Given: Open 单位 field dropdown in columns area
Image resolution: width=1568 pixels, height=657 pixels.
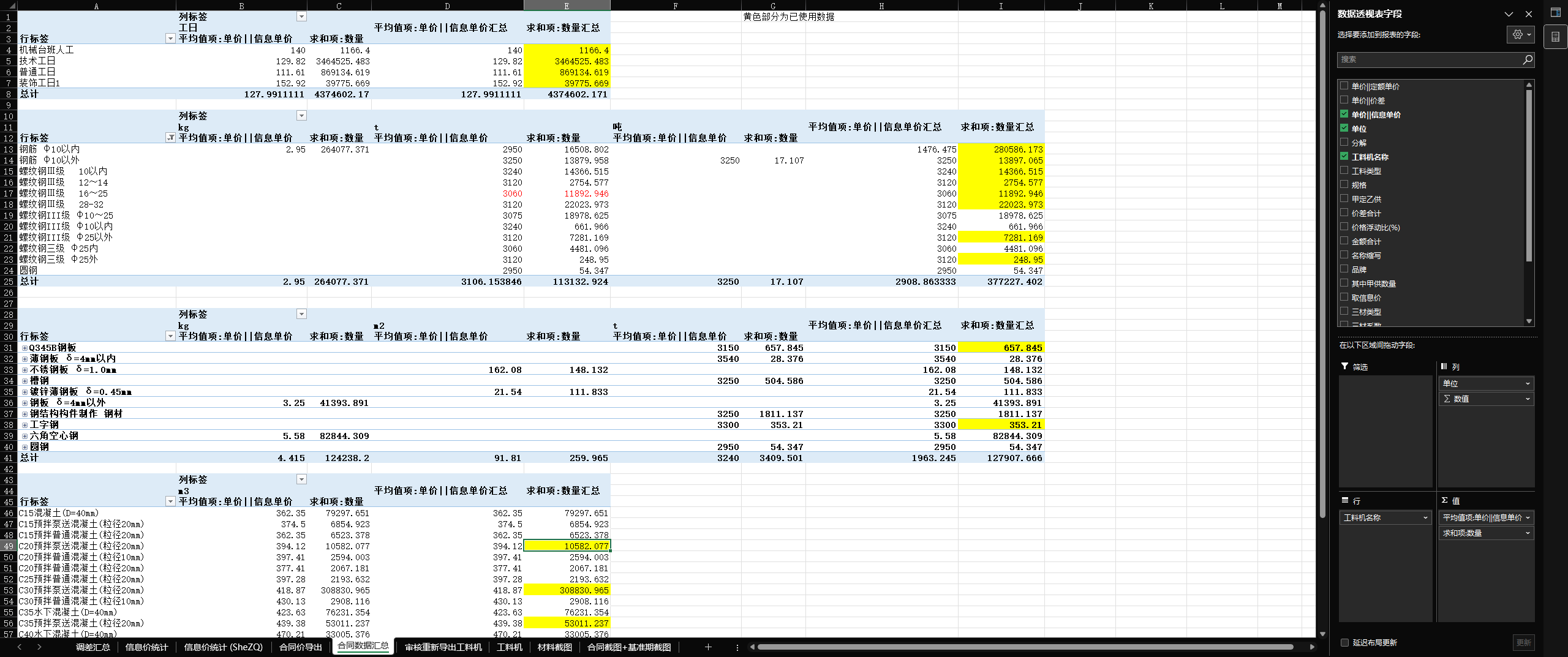Looking at the screenshot, I should (1528, 383).
